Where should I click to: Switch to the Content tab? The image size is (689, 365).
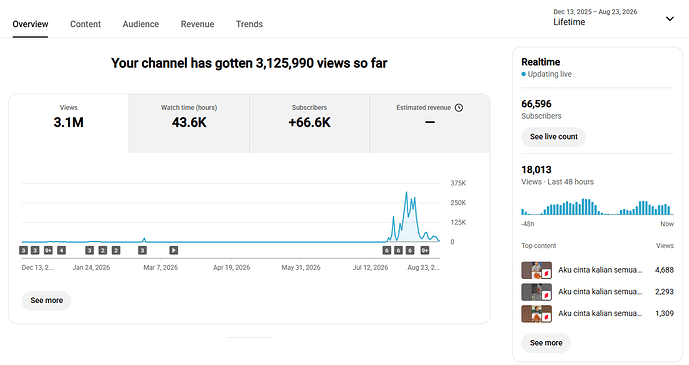coord(85,24)
